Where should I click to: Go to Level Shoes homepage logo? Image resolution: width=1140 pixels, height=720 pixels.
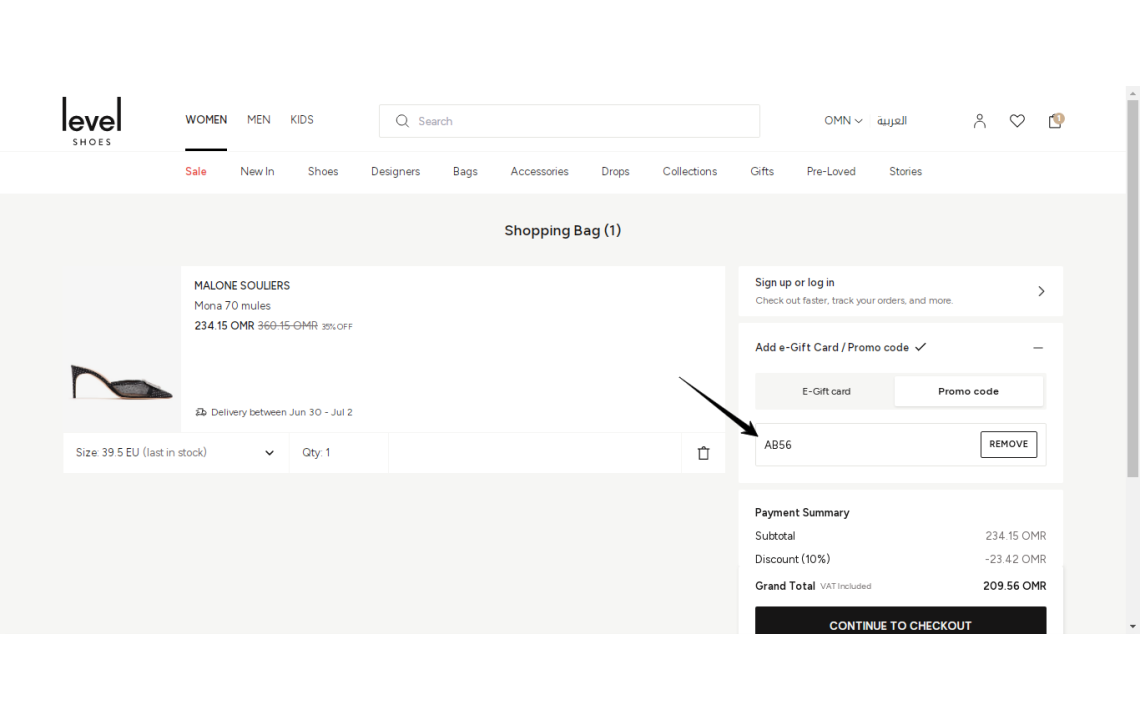(x=92, y=121)
